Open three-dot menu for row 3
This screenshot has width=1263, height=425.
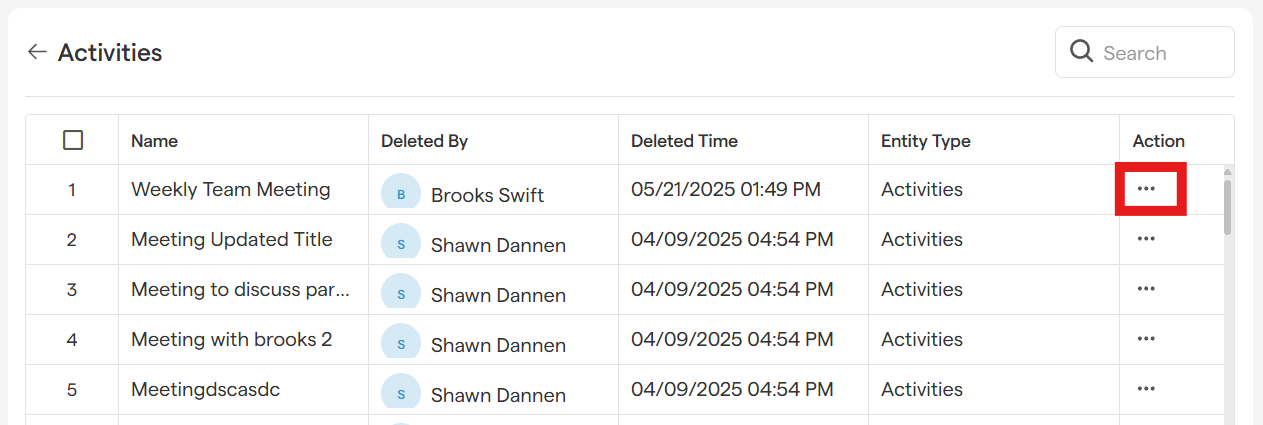click(1146, 289)
